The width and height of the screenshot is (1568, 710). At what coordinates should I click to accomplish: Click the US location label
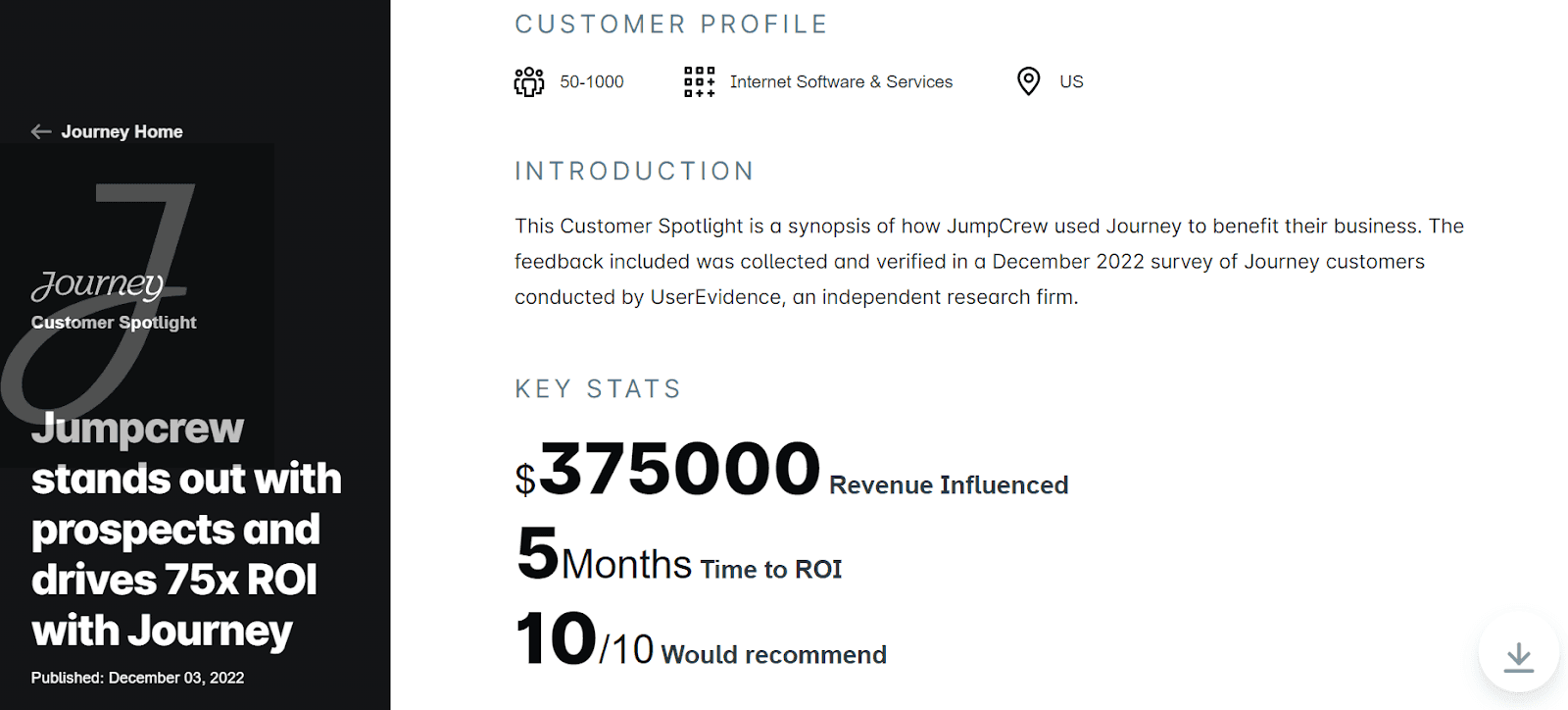pos(1071,82)
